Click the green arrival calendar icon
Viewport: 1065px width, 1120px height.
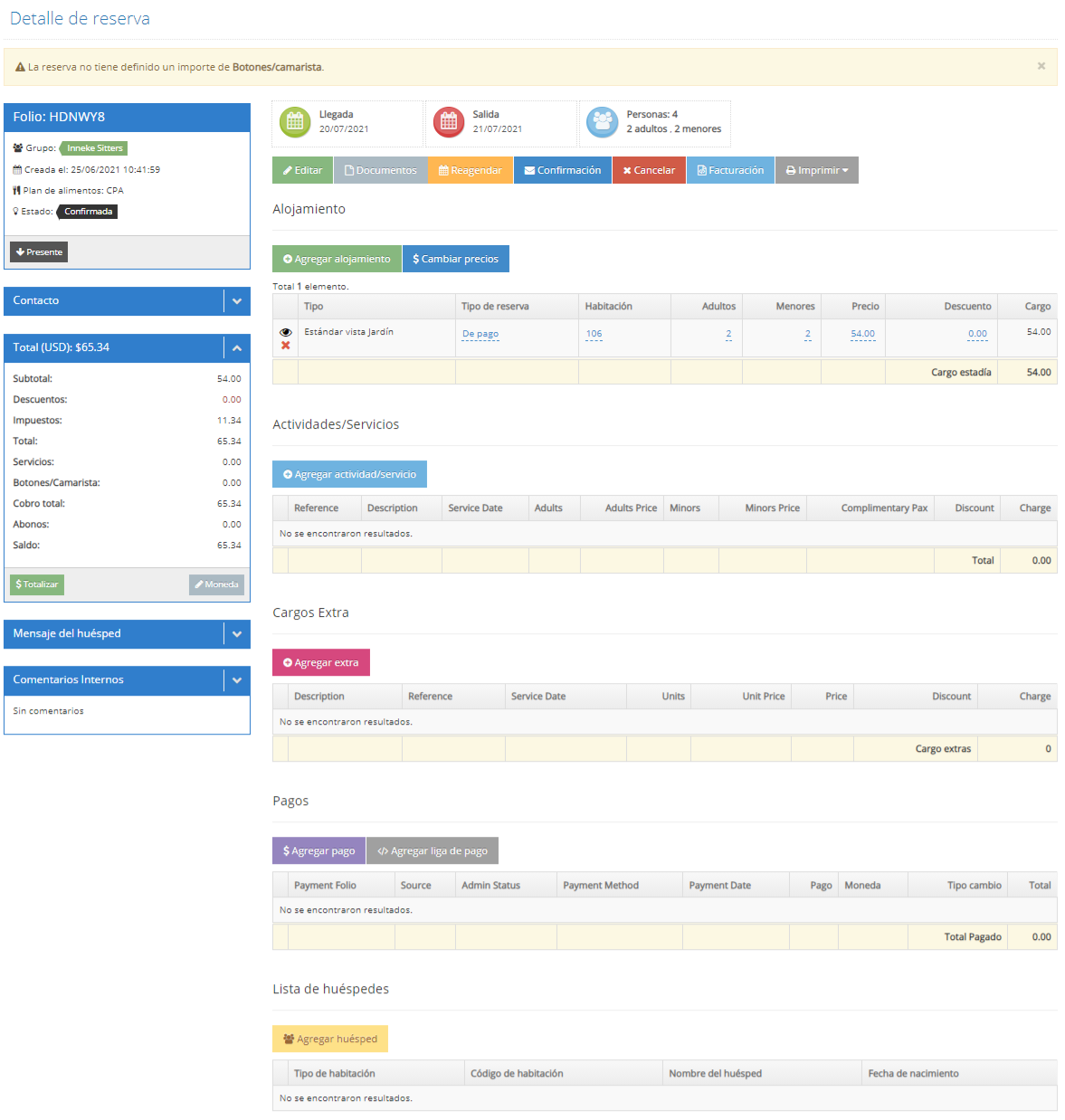(x=295, y=122)
